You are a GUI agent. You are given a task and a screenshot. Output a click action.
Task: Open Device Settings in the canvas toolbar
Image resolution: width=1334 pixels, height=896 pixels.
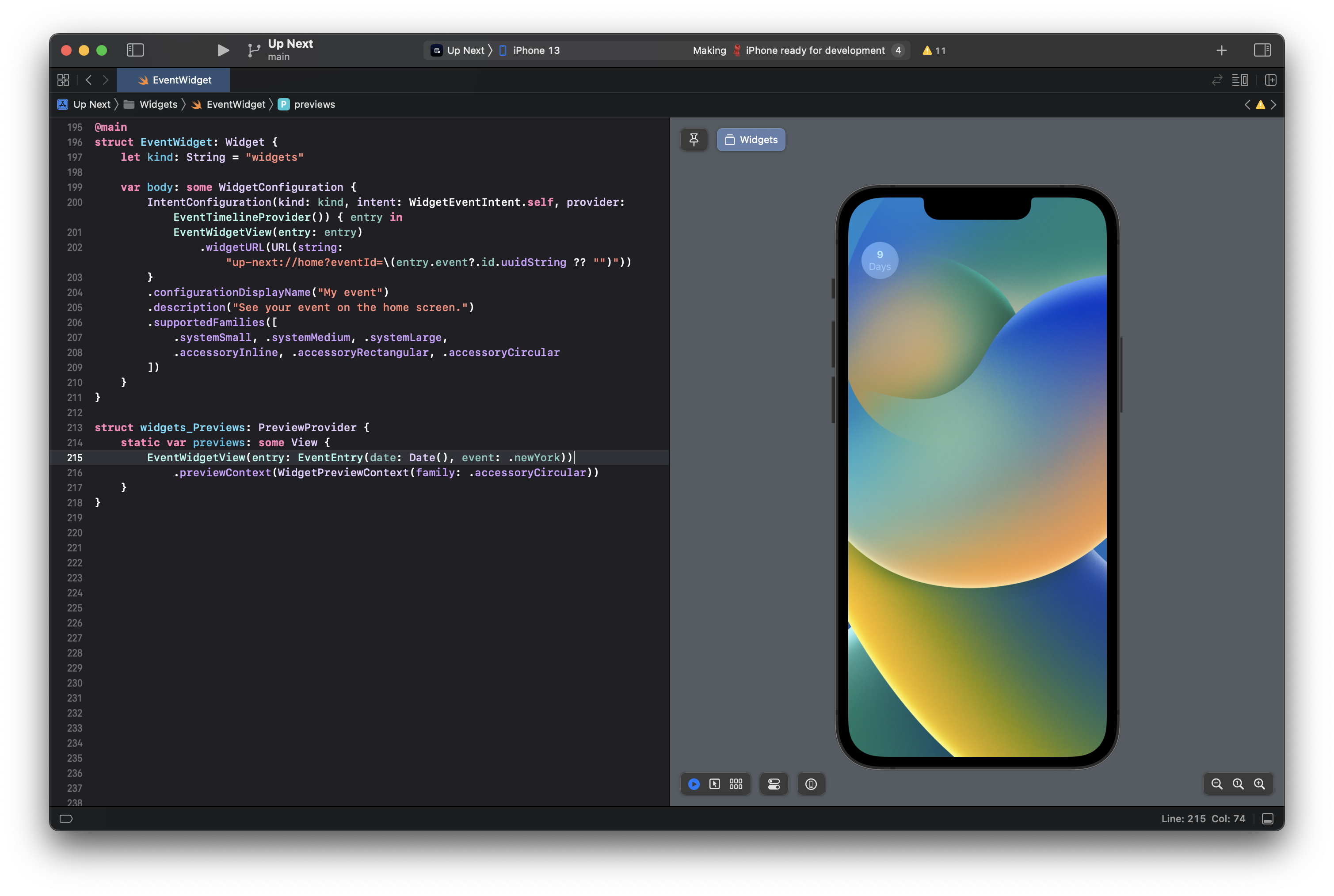pyautogui.click(x=774, y=784)
